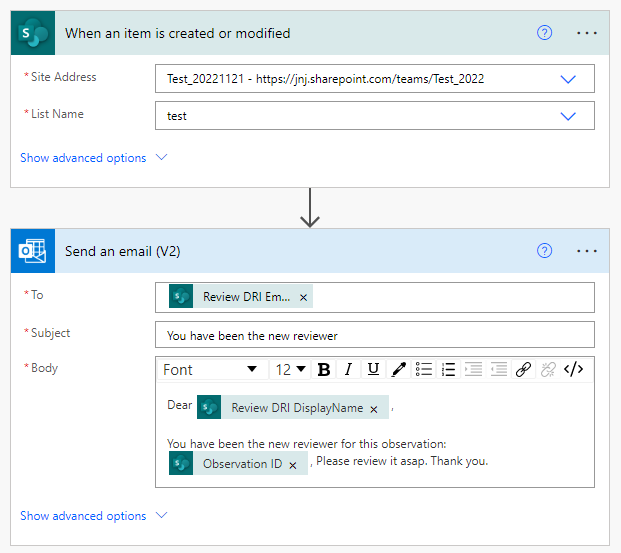Screen dimensions: 621x553
Task: Show advanced options for the trigger
Action: (x=93, y=158)
